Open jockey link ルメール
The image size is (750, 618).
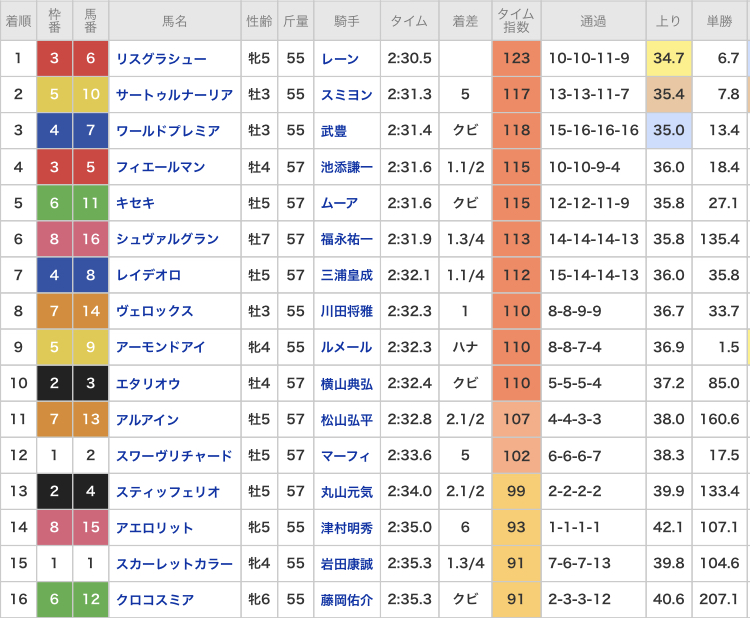346,347
